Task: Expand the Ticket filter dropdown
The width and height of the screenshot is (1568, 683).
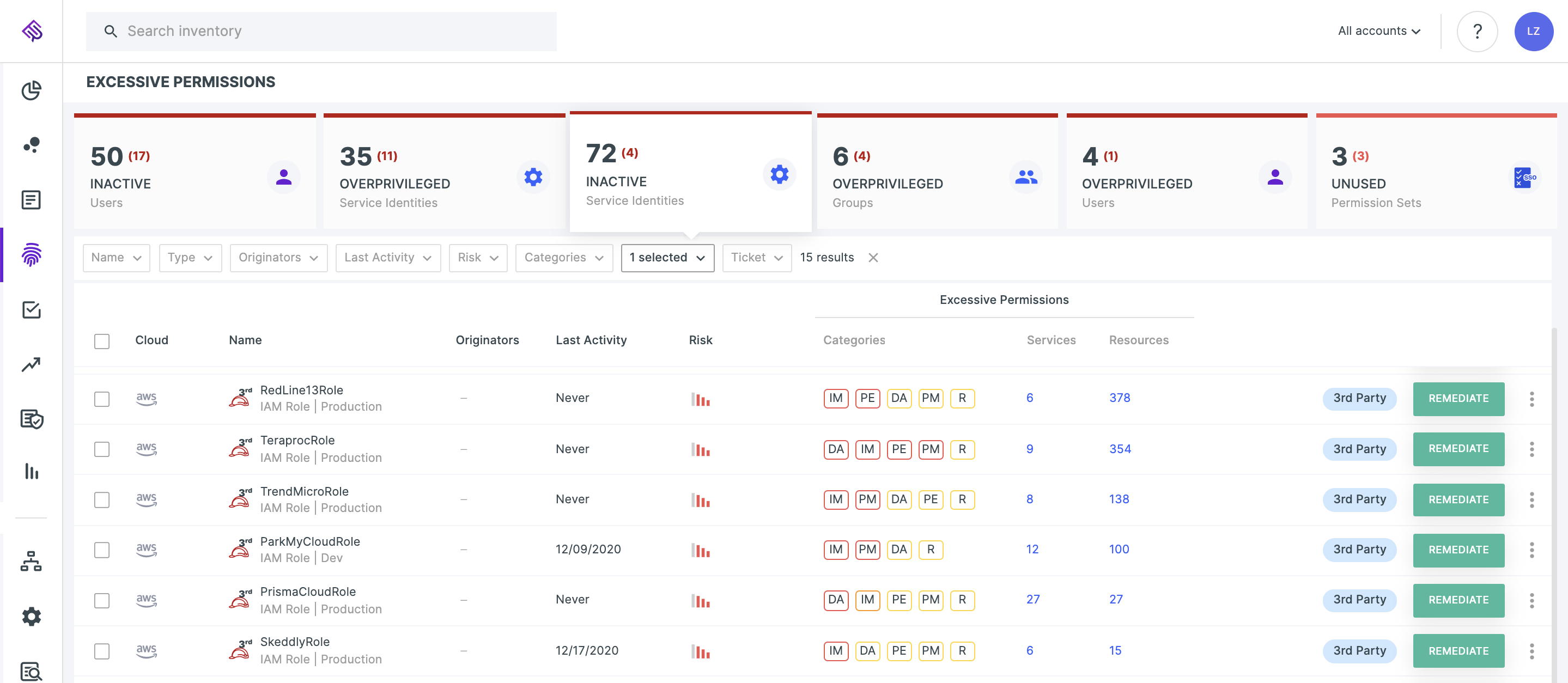Action: pos(757,258)
